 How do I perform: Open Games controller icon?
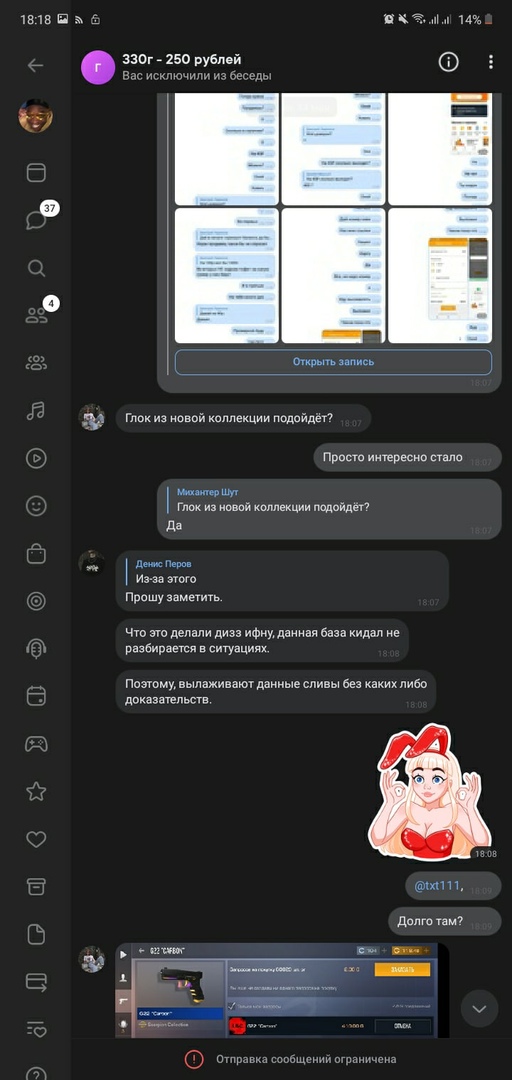click(36, 744)
